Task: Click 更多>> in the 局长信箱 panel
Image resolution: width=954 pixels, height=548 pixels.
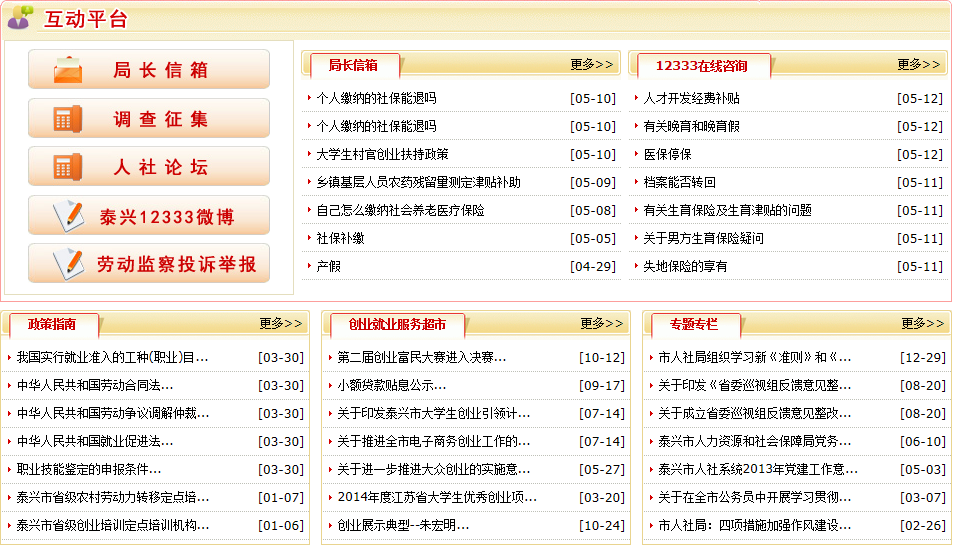Action: point(591,64)
